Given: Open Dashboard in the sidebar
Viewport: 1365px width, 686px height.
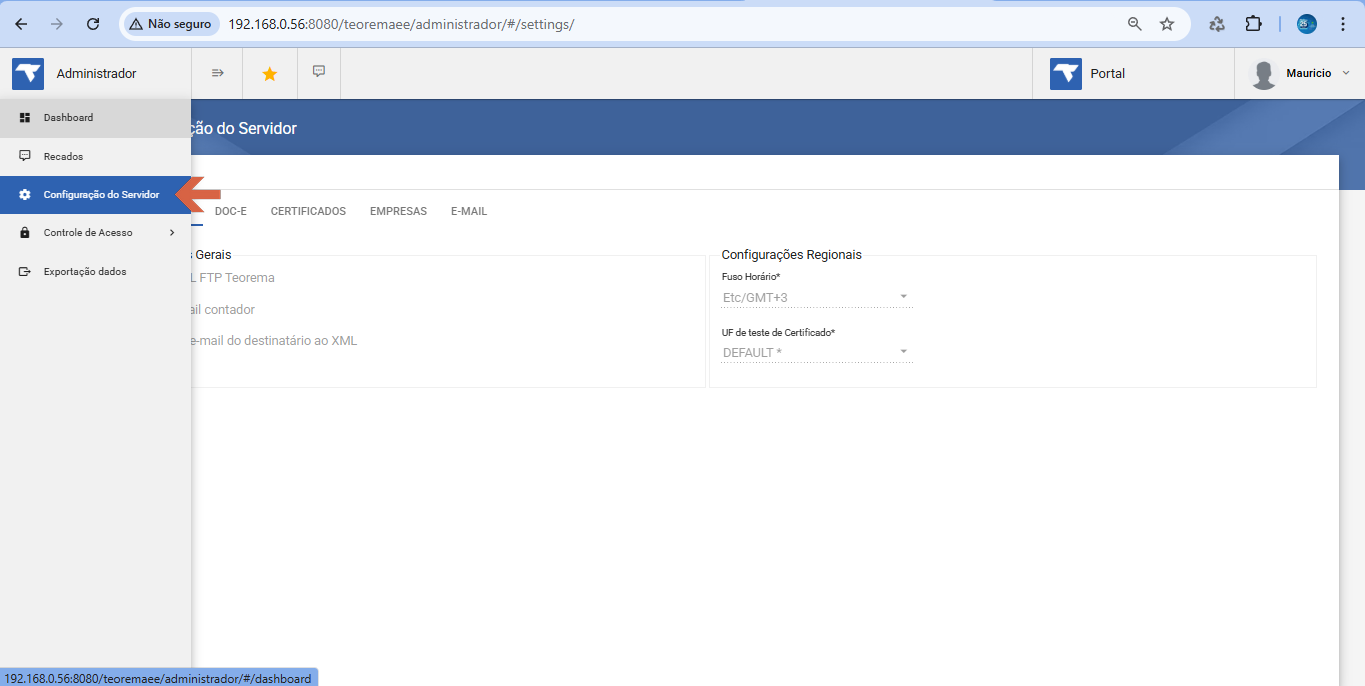Looking at the screenshot, I should pos(95,118).
